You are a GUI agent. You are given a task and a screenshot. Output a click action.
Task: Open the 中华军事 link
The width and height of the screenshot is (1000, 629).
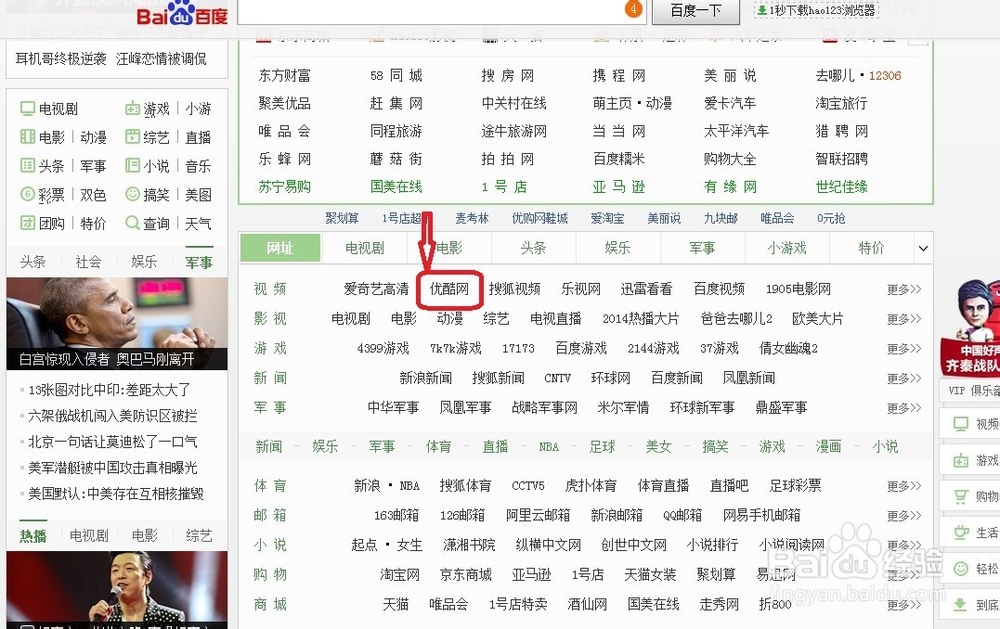pyautogui.click(x=393, y=408)
